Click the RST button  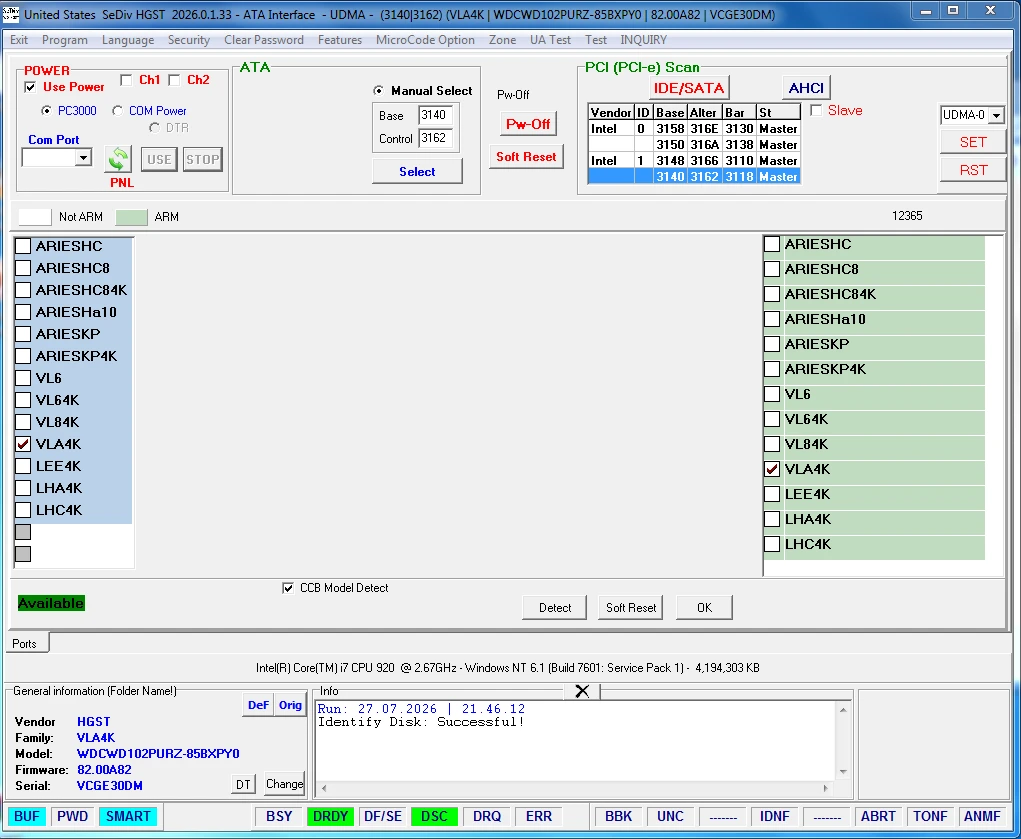click(973, 170)
